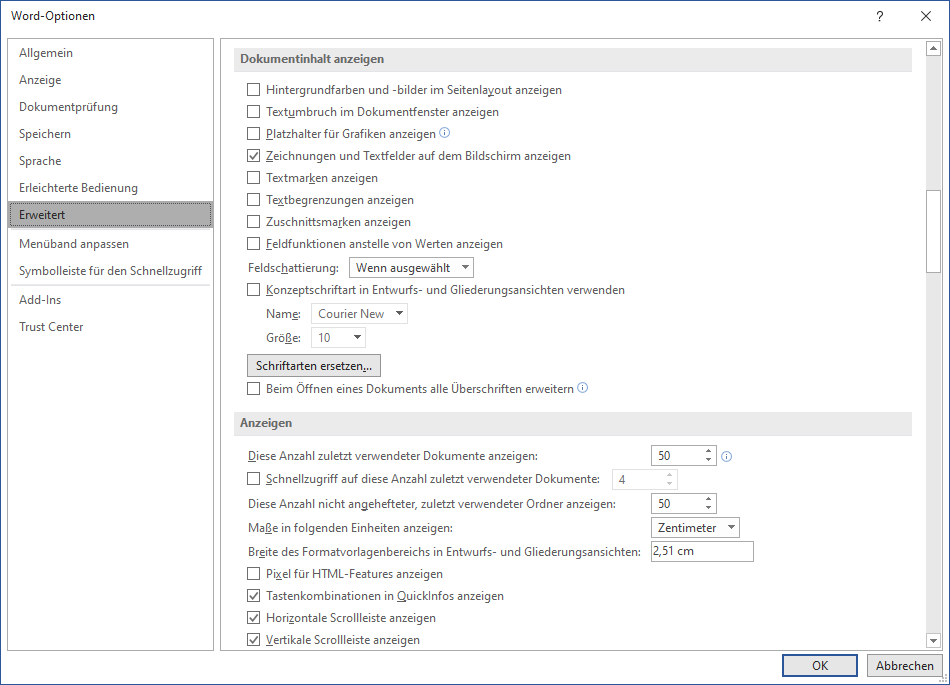Click the help question mark icon

click(880, 16)
